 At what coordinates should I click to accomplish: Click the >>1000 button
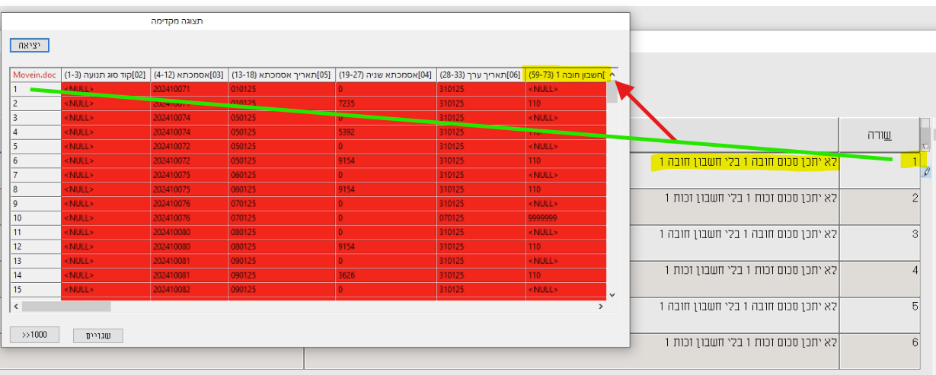pos(35,334)
